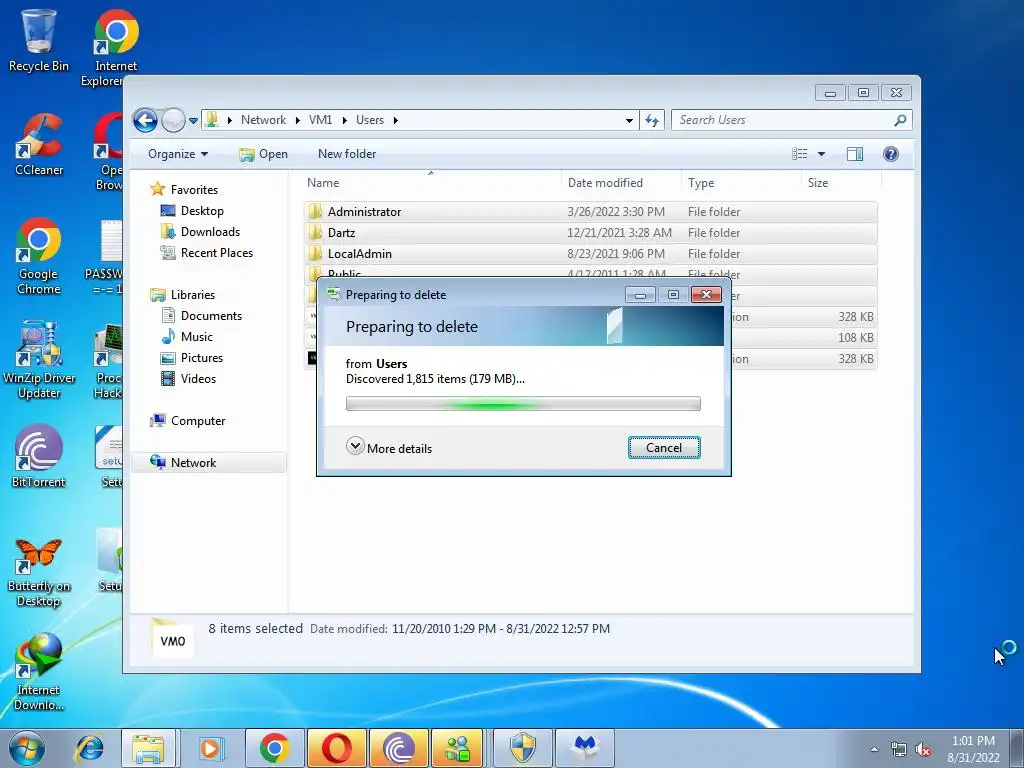Select Network in navigation pane
The image size is (1024, 768).
coord(209,462)
